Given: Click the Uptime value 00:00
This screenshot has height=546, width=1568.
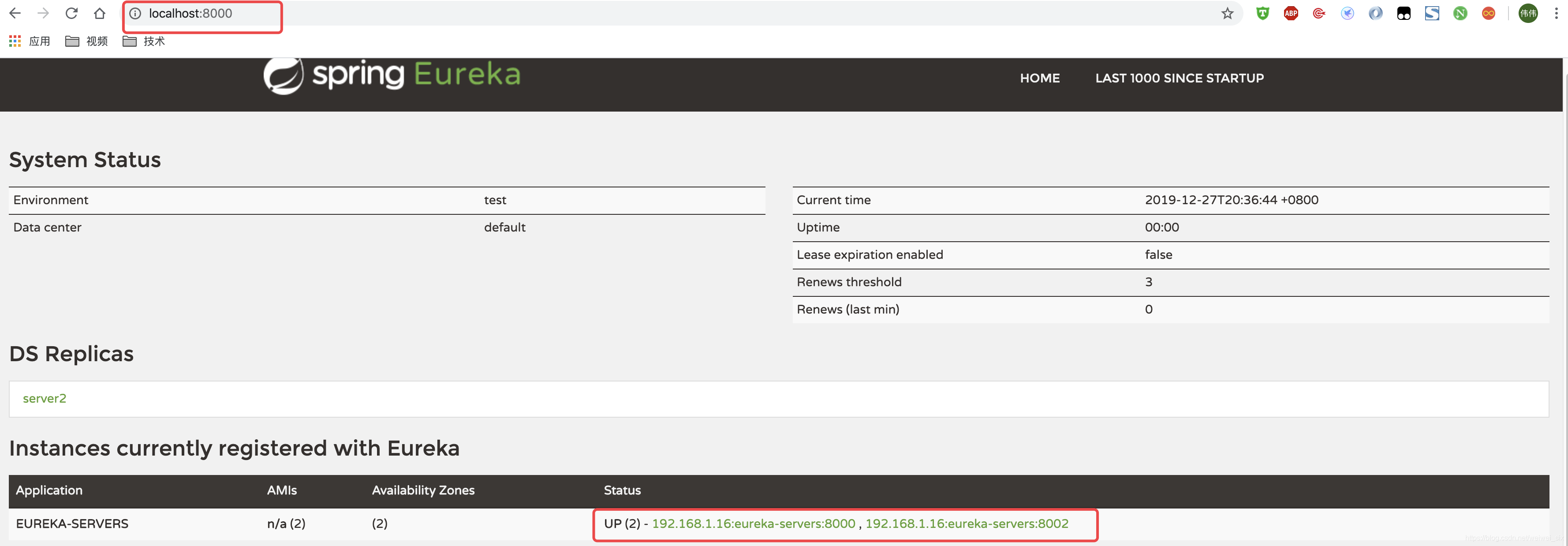Looking at the screenshot, I should click(x=1161, y=227).
